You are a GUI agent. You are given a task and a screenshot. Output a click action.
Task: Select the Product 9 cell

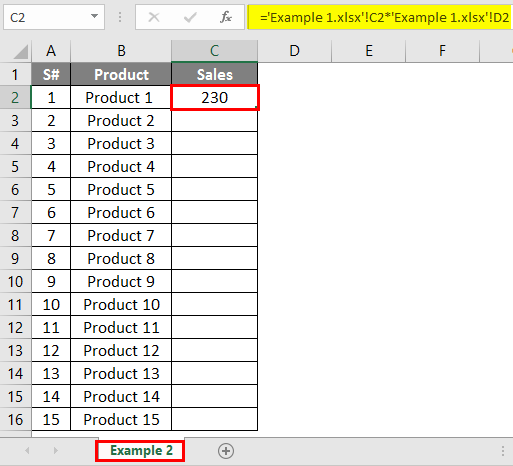(121, 281)
